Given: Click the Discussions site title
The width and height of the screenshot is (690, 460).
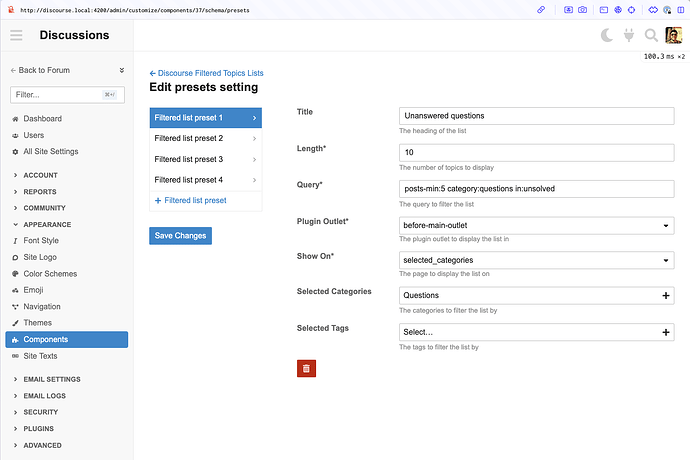Looking at the screenshot, I should pos(74,35).
